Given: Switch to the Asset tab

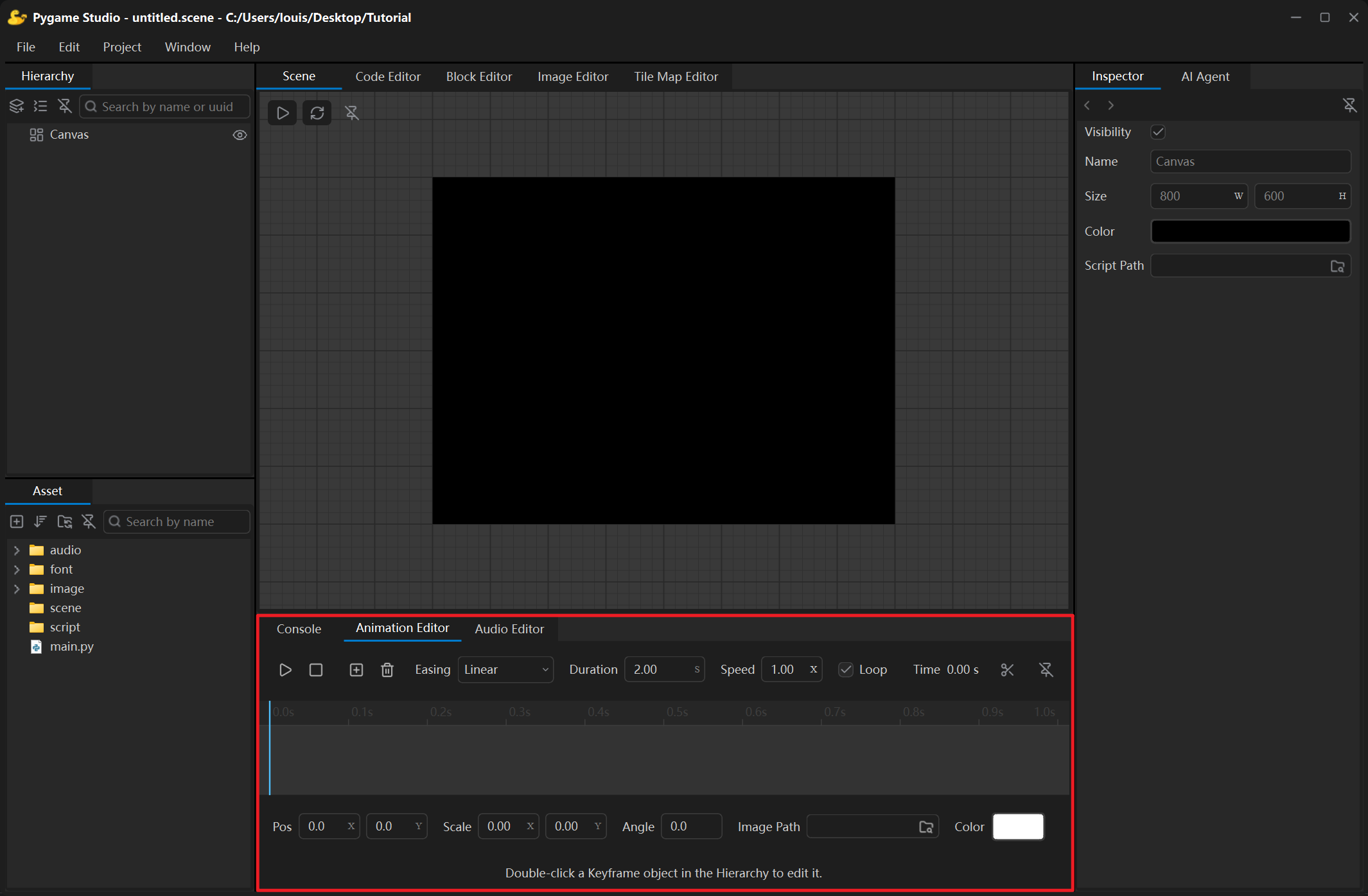Looking at the screenshot, I should (48, 491).
